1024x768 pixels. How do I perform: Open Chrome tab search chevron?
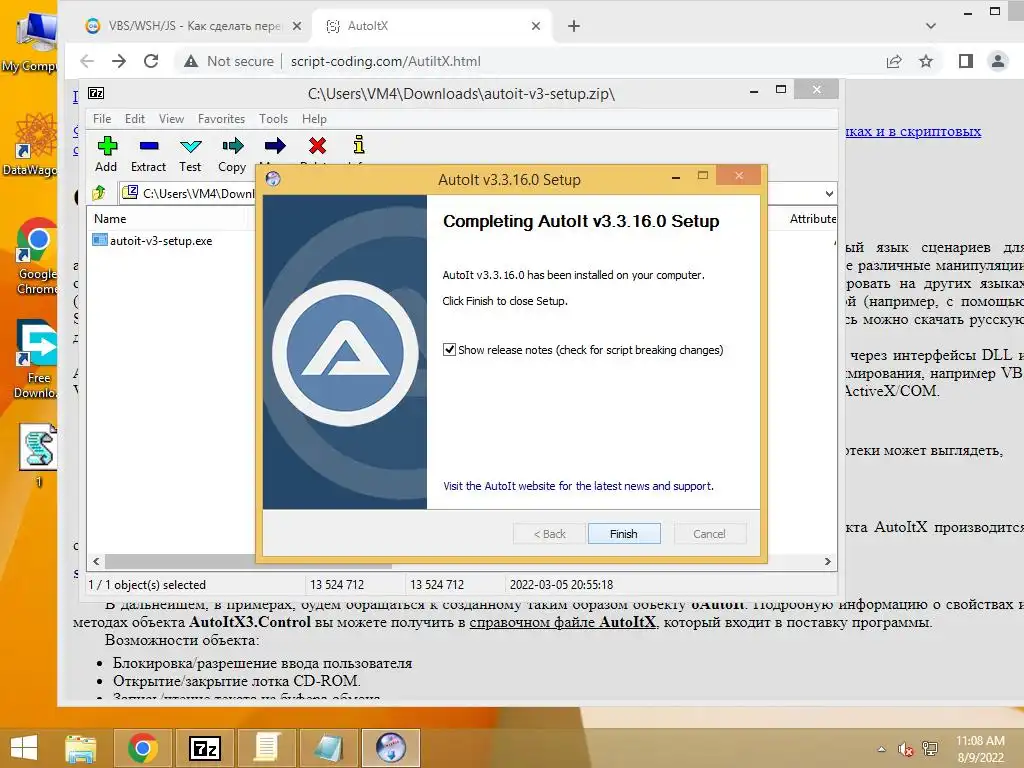coord(931,26)
